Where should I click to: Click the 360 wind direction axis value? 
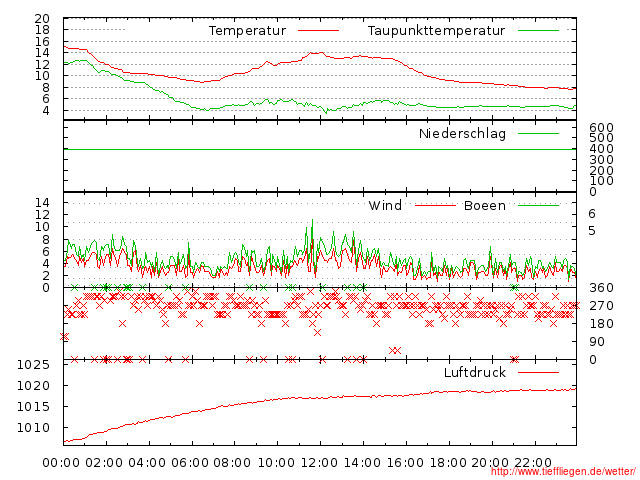601,288
